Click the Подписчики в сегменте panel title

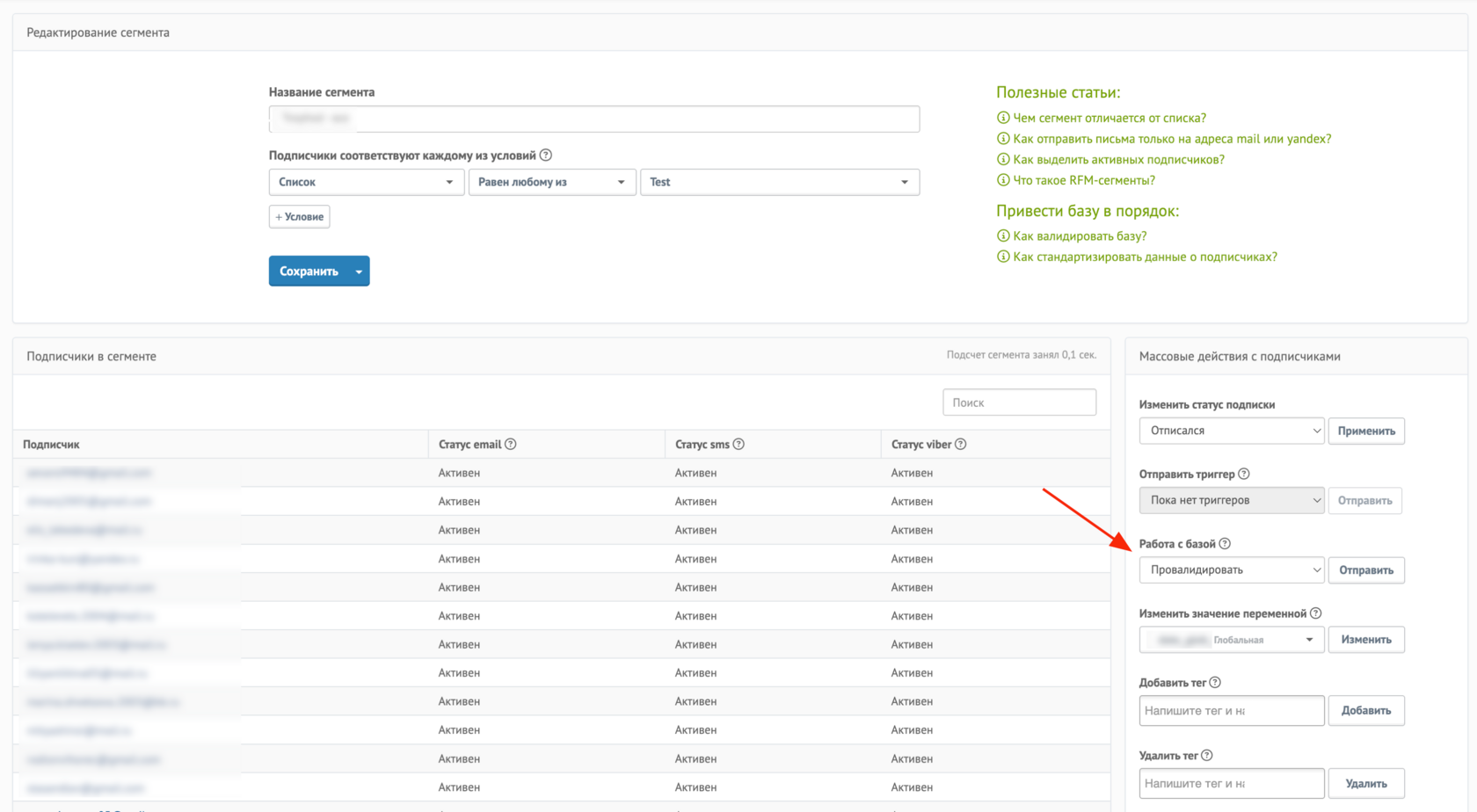tap(91, 357)
